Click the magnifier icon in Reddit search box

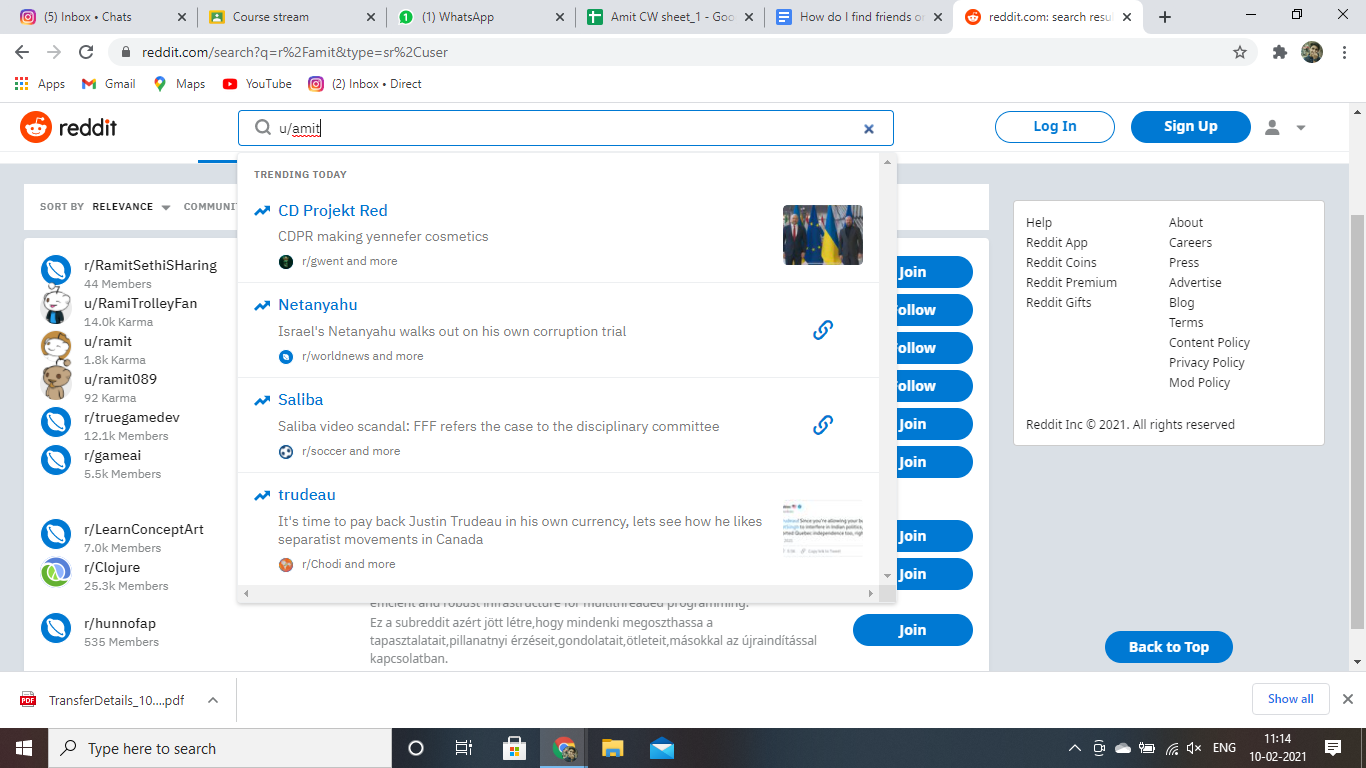point(263,128)
